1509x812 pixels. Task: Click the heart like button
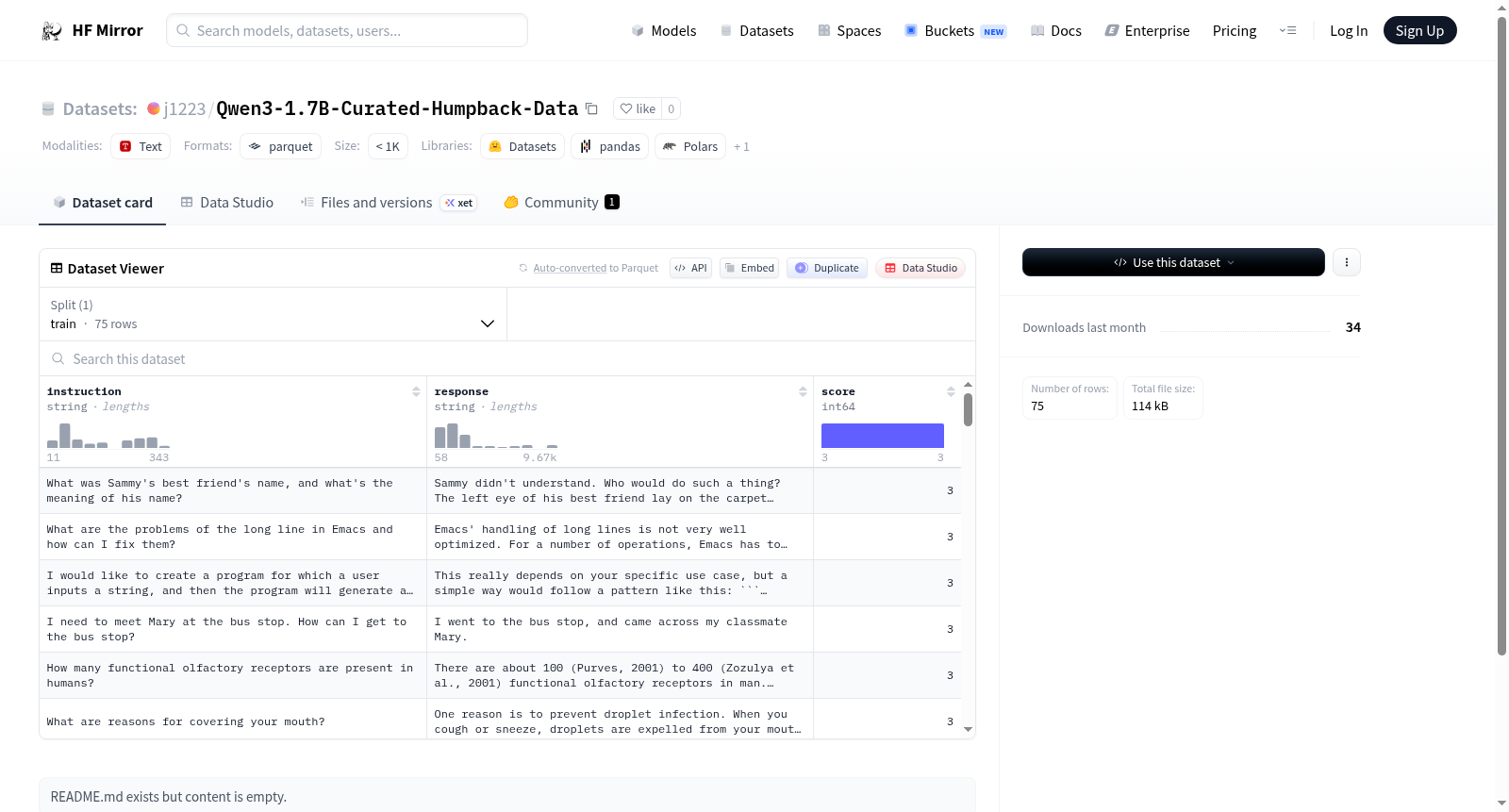pos(638,108)
